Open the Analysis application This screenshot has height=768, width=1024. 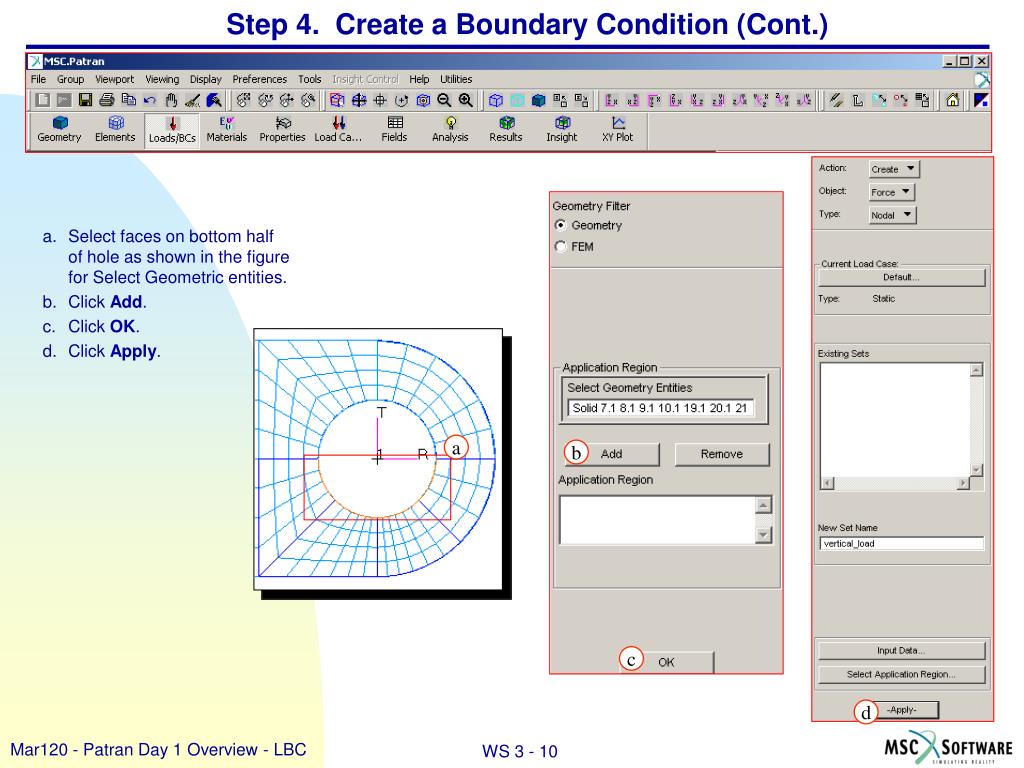(x=450, y=129)
